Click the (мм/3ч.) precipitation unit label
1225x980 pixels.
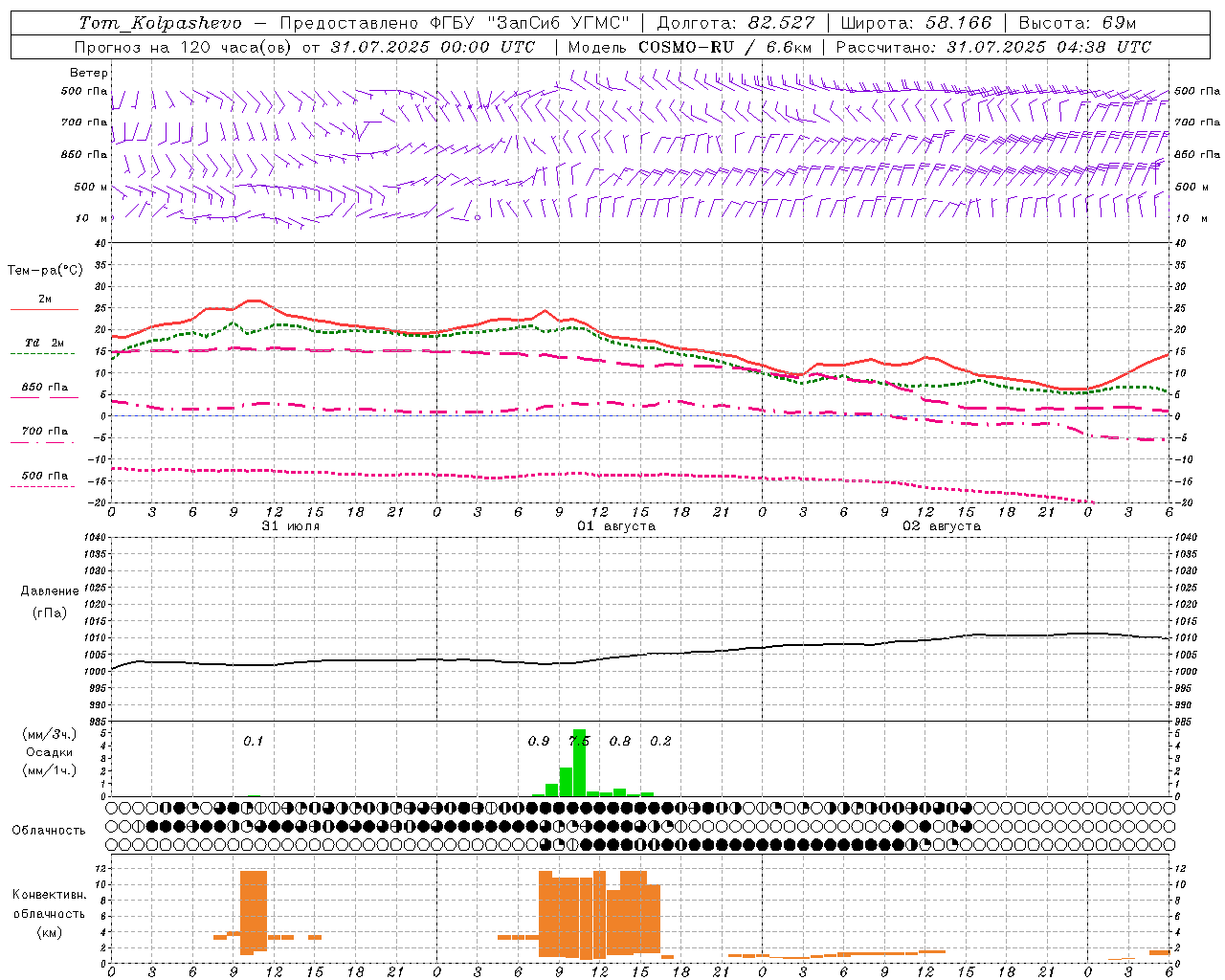click(50, 734)
